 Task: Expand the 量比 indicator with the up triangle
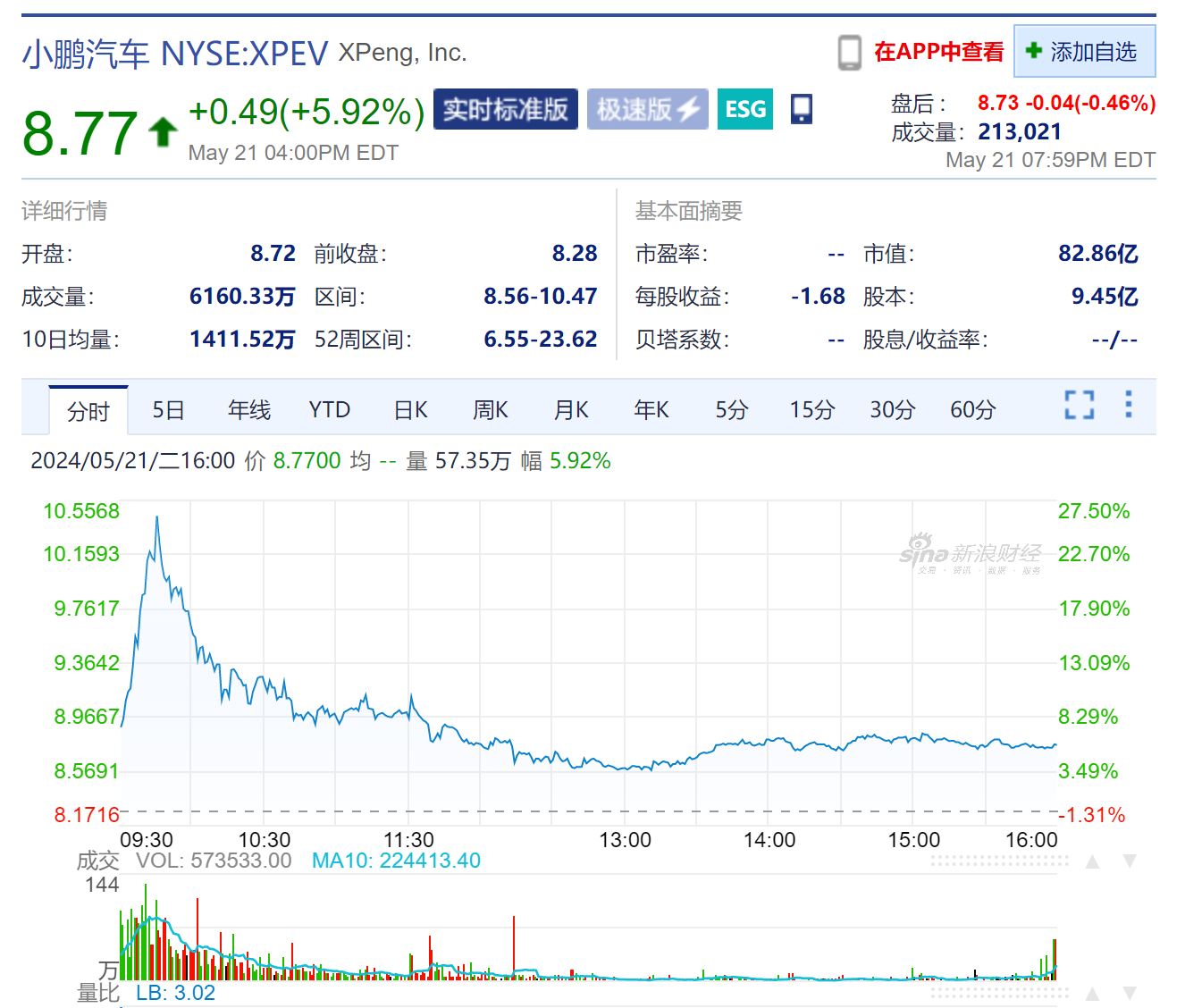click(x=1091, y=992)
